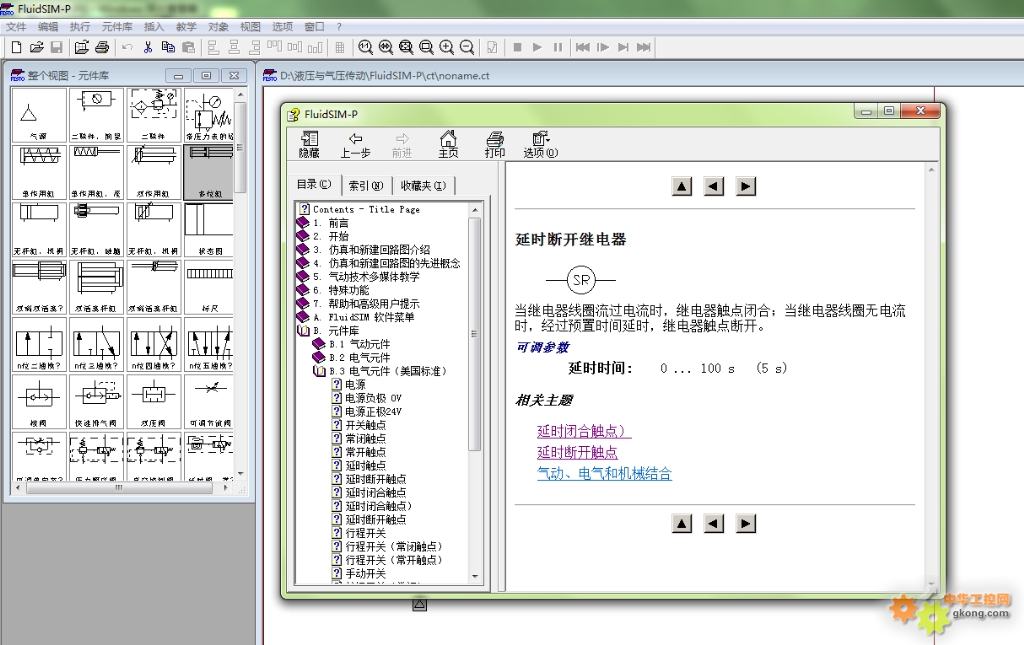Open the 元件库 menu
This screenshot has width=1024, height=645.
pos(117,27)
